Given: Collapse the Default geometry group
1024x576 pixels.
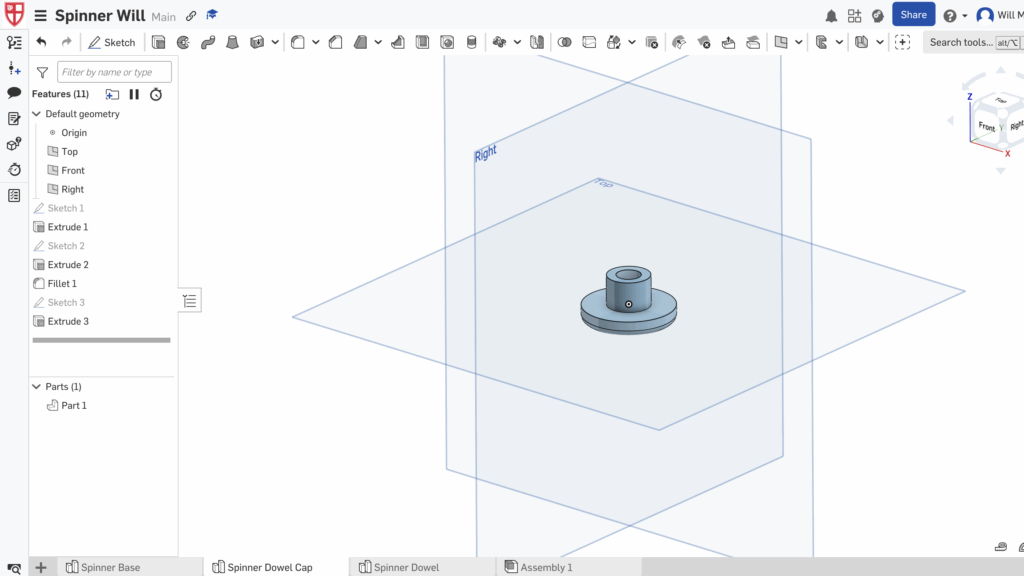Looking at the screenshot, I should [x=37, y=114].
